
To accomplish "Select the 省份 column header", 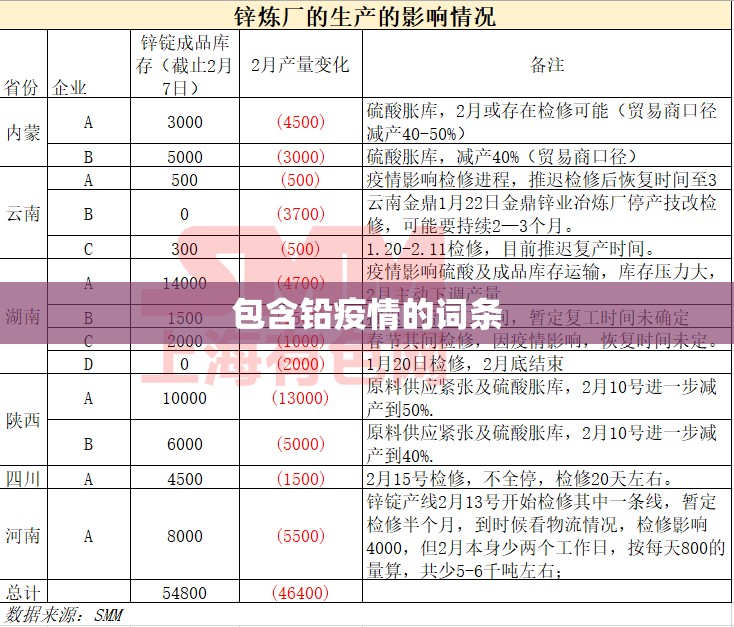I will [x=21, y=88].
